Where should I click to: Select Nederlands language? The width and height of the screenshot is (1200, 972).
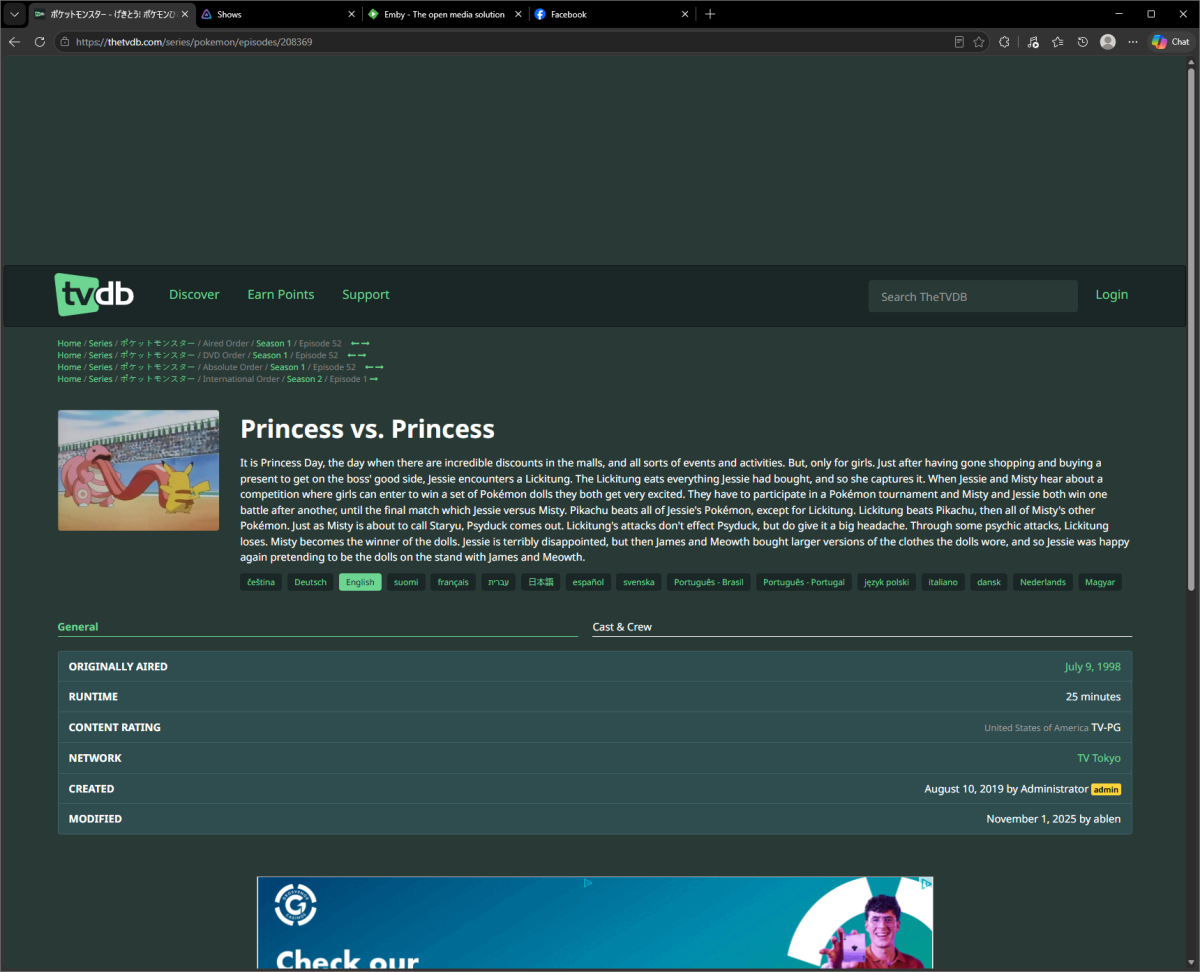(1043, 582)
